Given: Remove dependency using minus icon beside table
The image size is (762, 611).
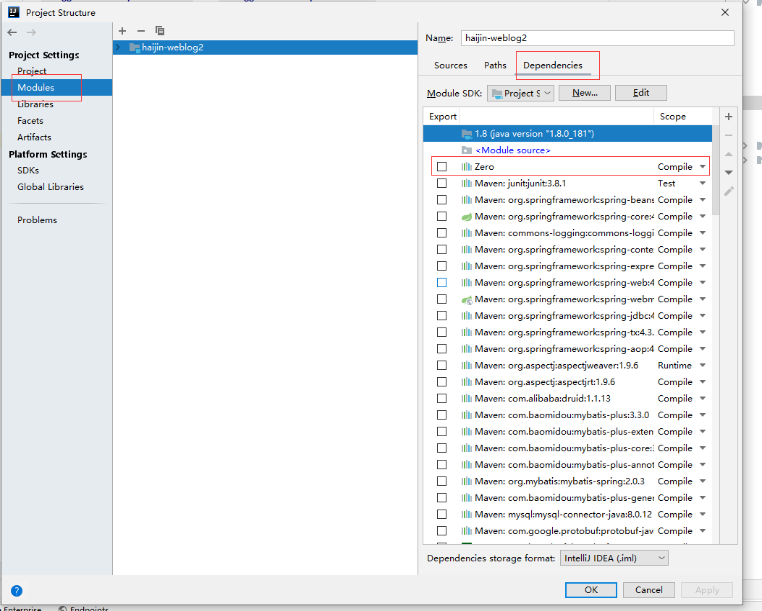Looking at the screenshot, I should pyautogui.click(x=728, y=135).
